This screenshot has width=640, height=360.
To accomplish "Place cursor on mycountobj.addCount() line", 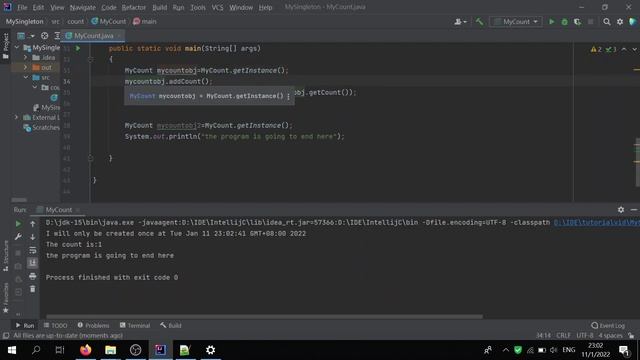I will tap(169, 82).
